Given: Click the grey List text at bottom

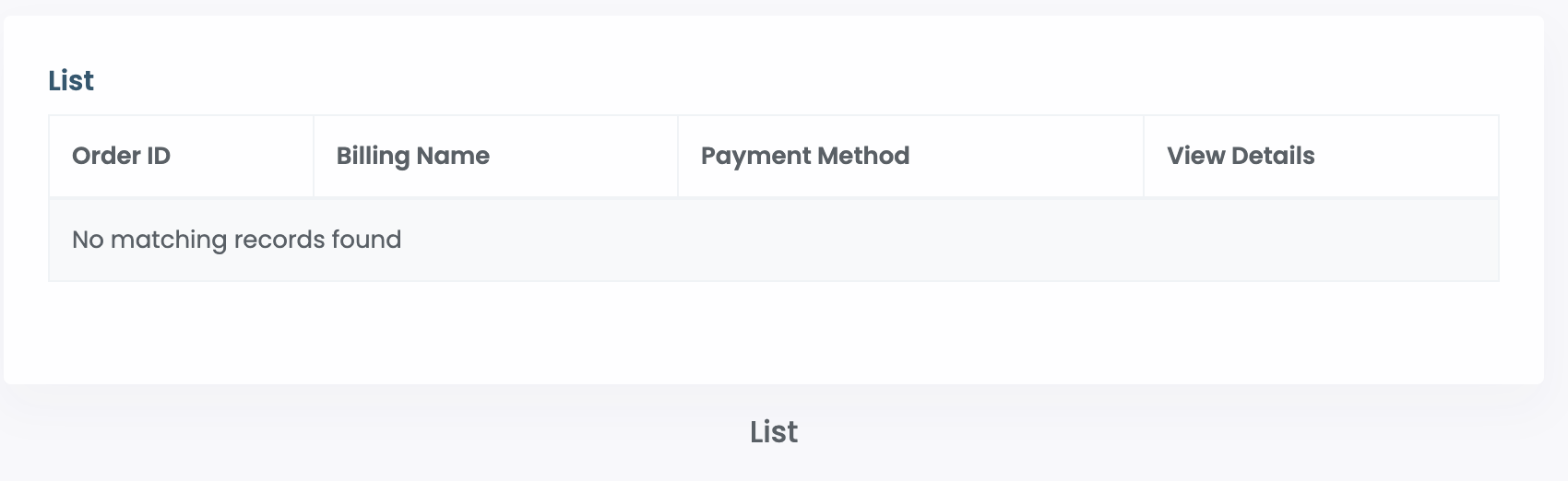Looking at the screenshot, I should click(773, 431).
